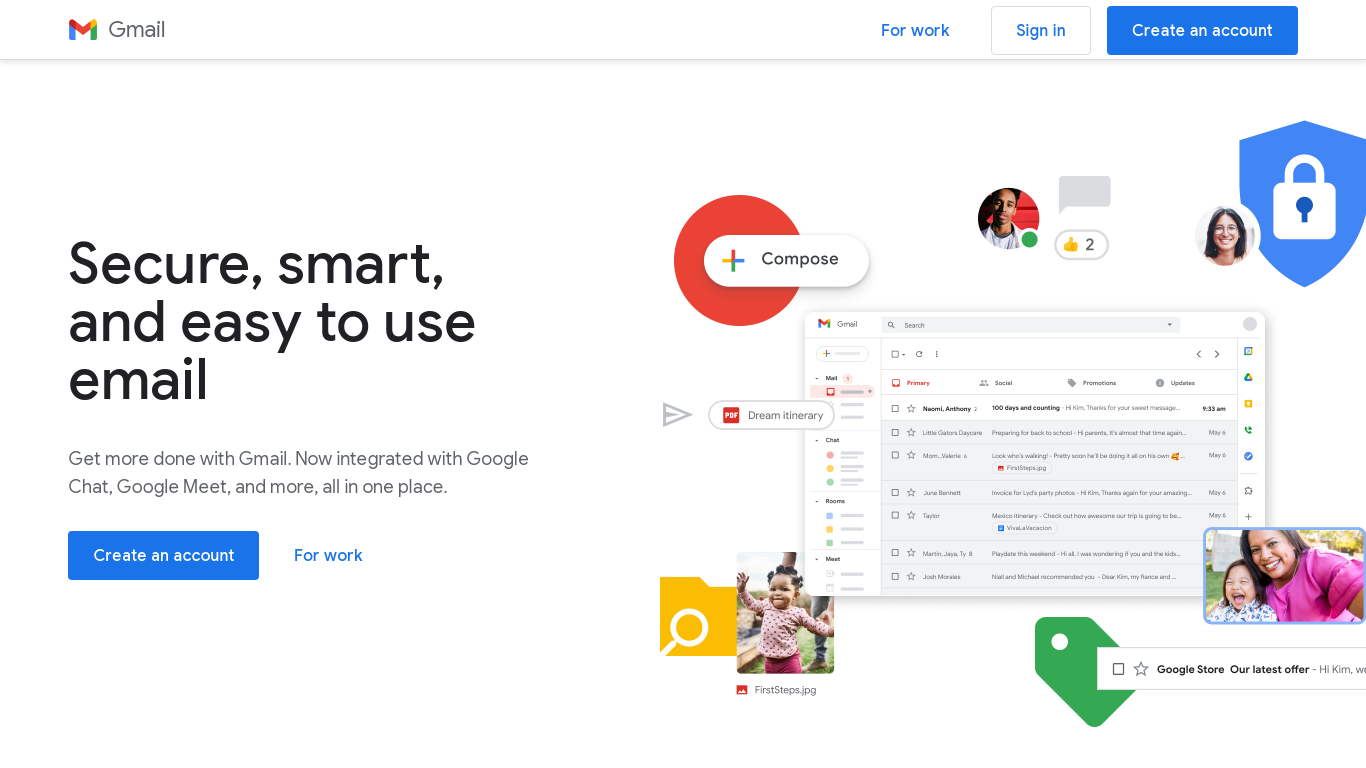Click the gray chat bubble icon
Image resolution: width=1366 pixels, height=768 pixels.
point(1084,194)
